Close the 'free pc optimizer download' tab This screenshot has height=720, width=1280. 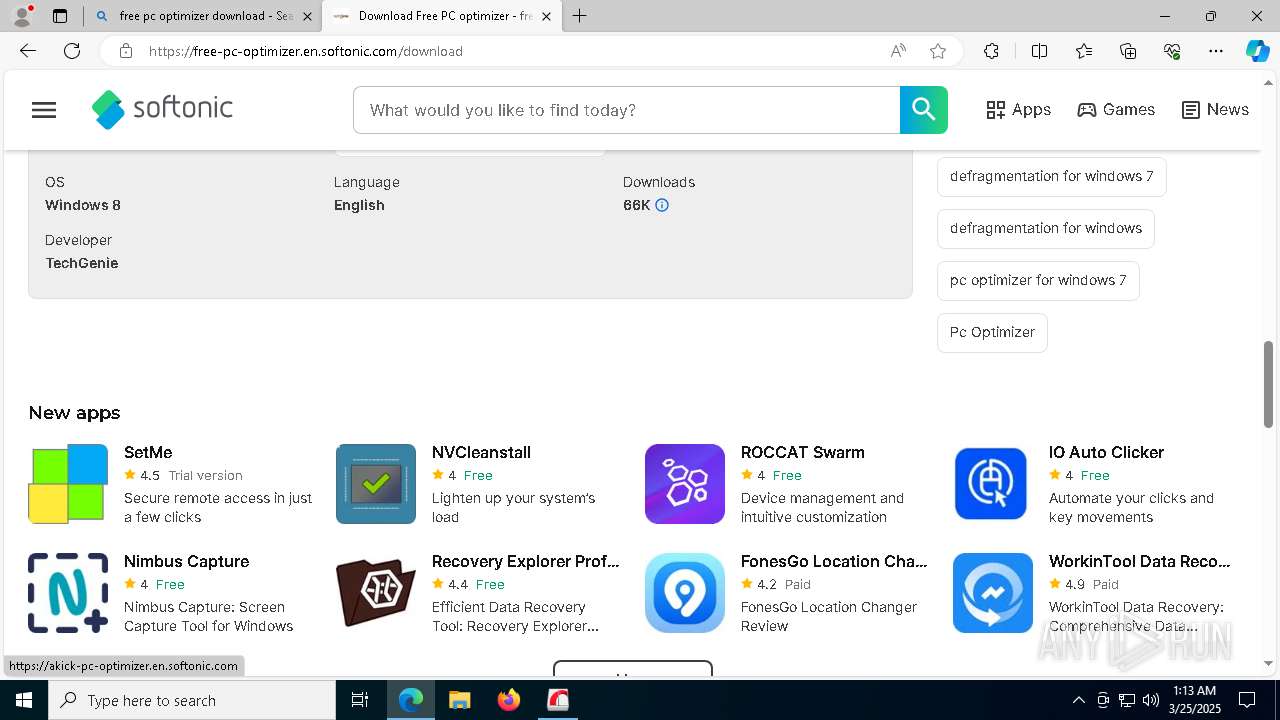coord(307,16)
